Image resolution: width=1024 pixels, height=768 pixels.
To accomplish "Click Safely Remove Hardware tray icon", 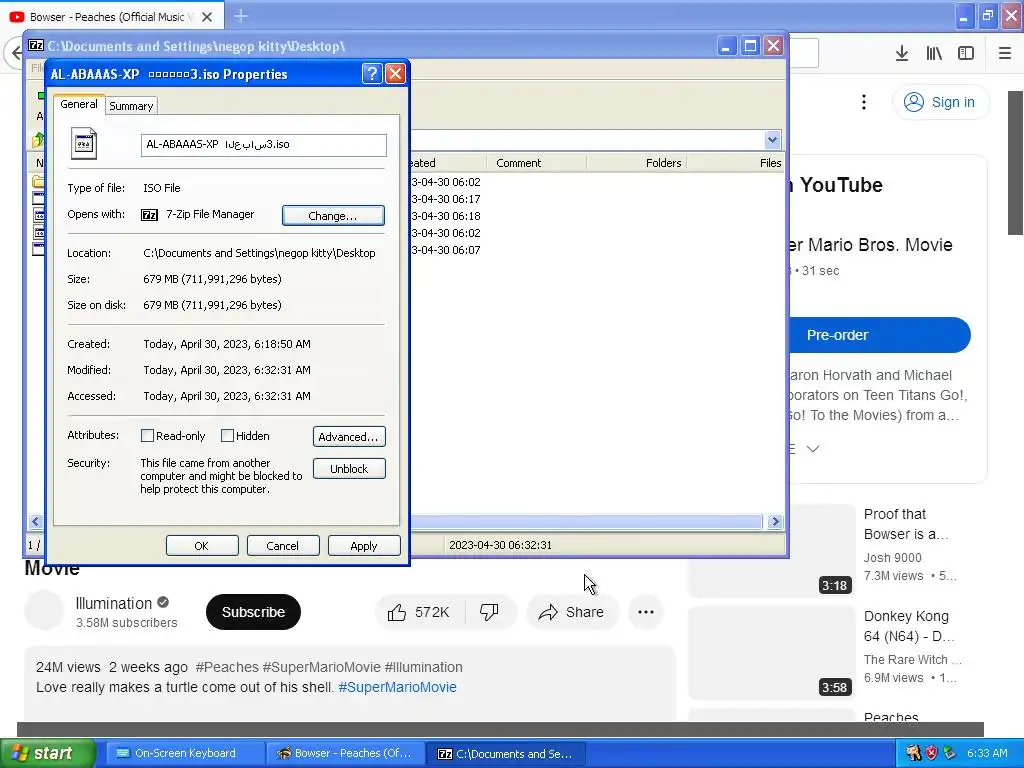I will click(950, 753).
